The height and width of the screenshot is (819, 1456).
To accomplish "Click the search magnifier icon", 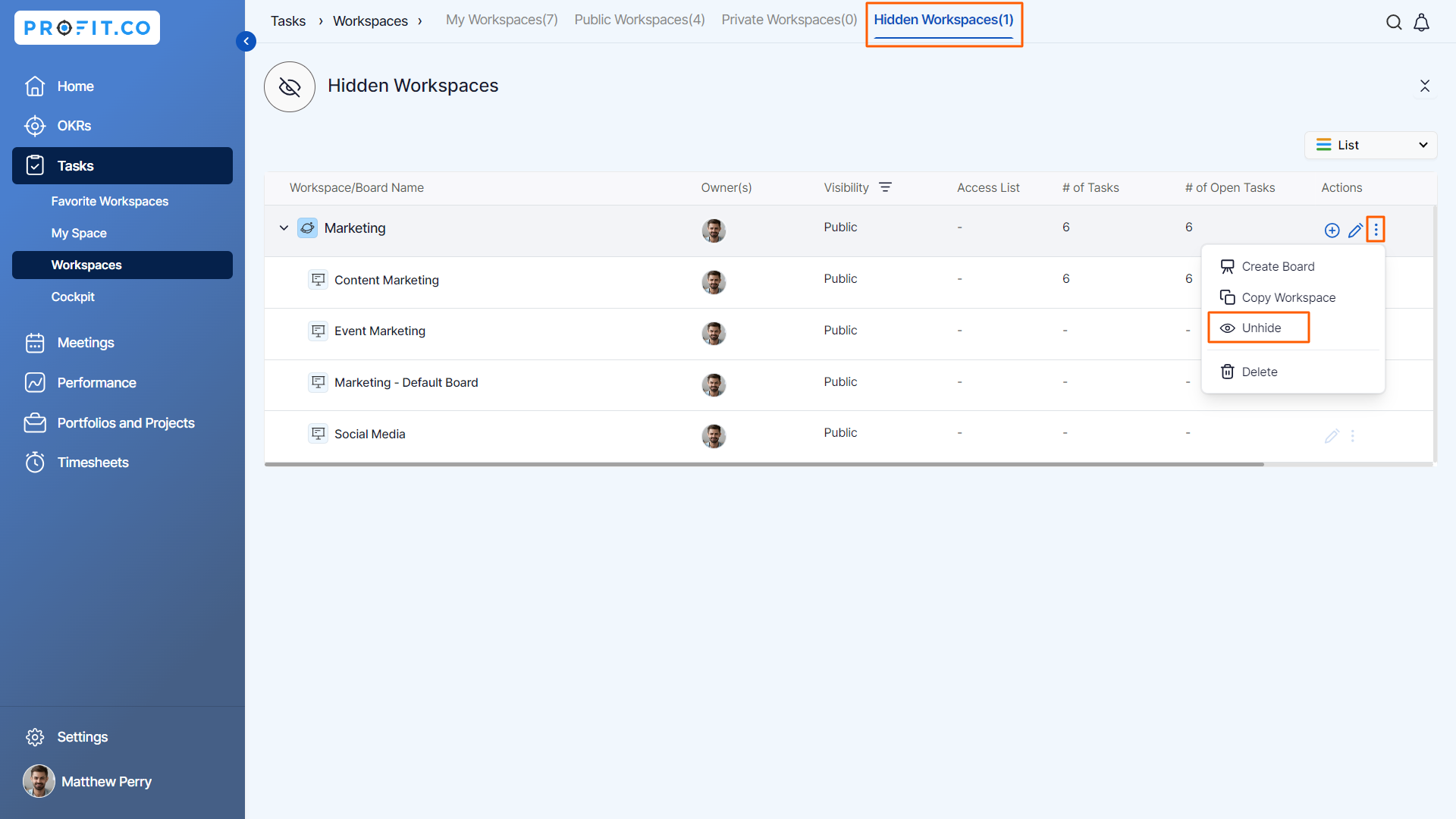I will 1394,22.
